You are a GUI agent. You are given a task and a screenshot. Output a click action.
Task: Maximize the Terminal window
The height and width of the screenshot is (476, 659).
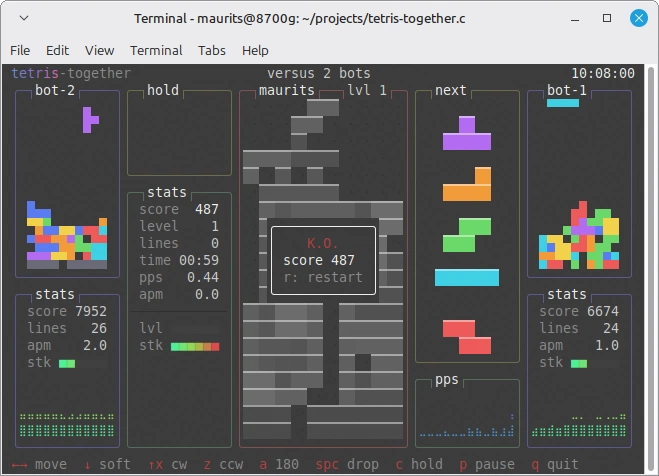pos(607,18)
